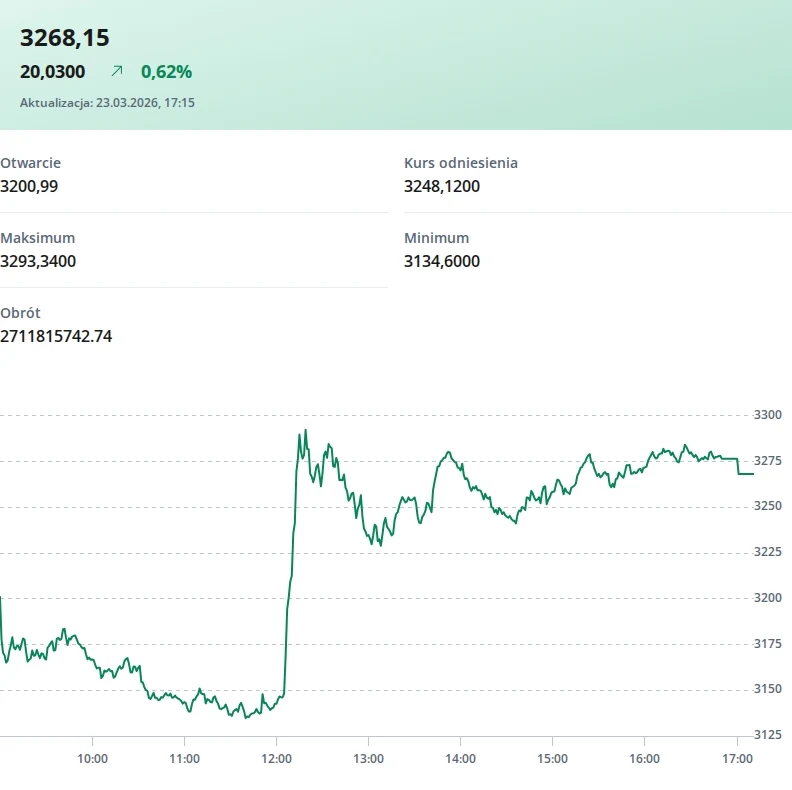Click the 12:00 time axis label
792x790 pixels.
coord(276,758)
